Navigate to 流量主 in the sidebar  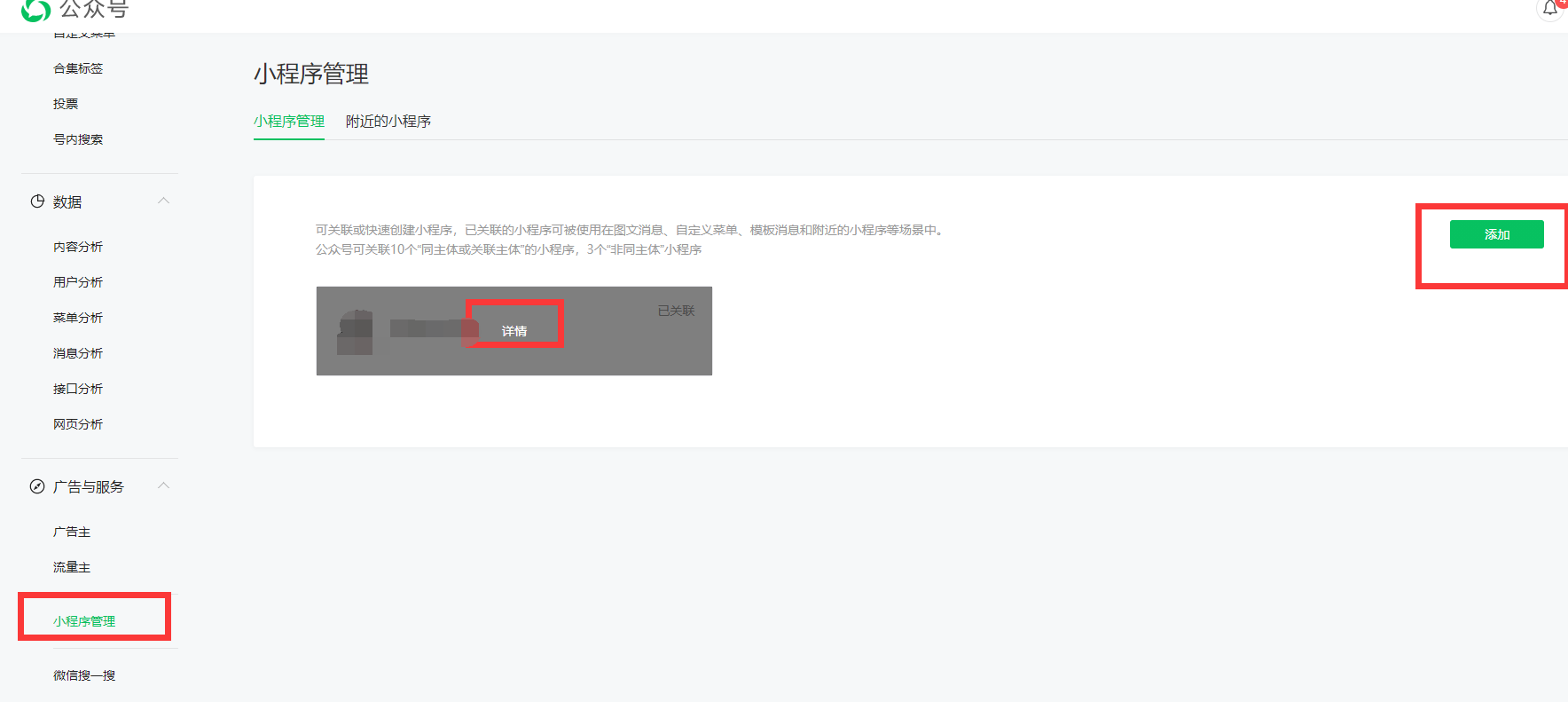click(x=72, y=567)
